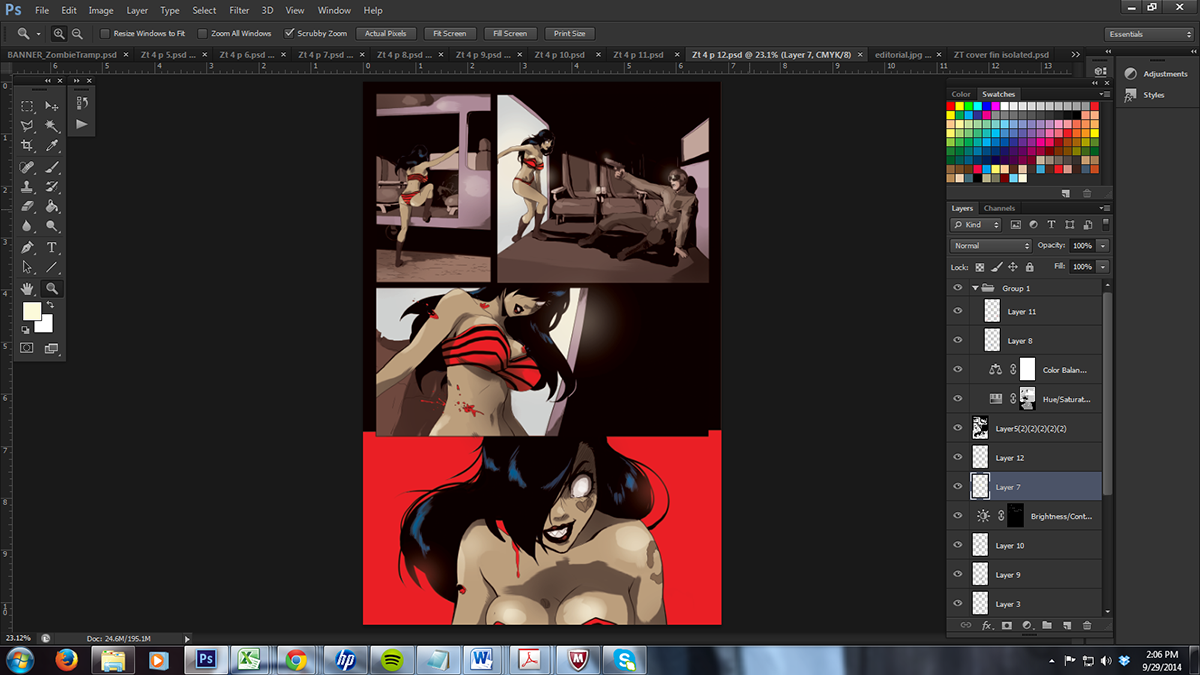Select the Move tool

click(x=52, y=106)
